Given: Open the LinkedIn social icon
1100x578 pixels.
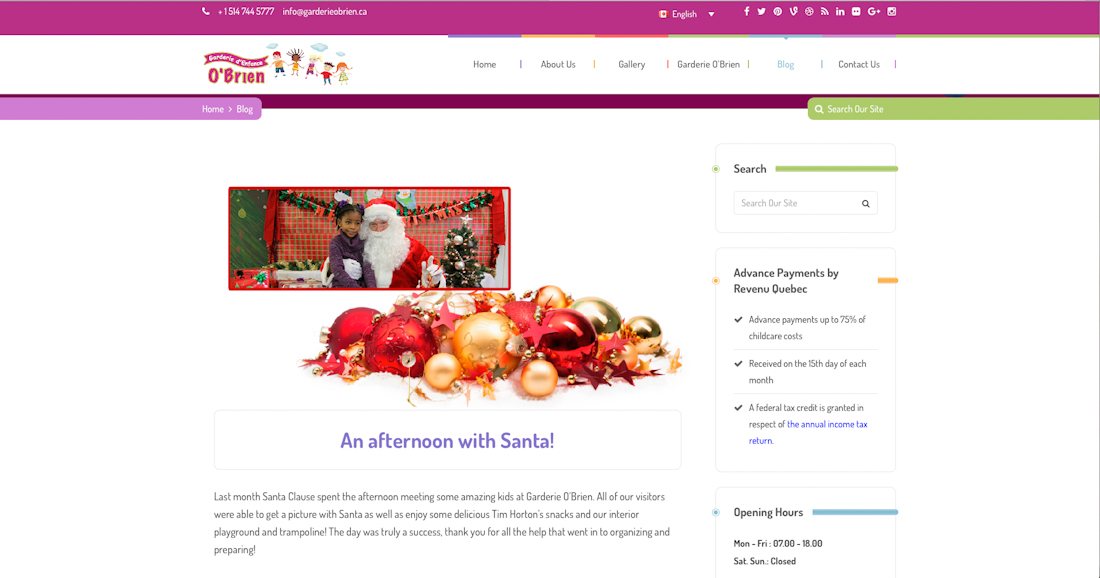Looking at the screenshot, I should (x=840, y=11).
